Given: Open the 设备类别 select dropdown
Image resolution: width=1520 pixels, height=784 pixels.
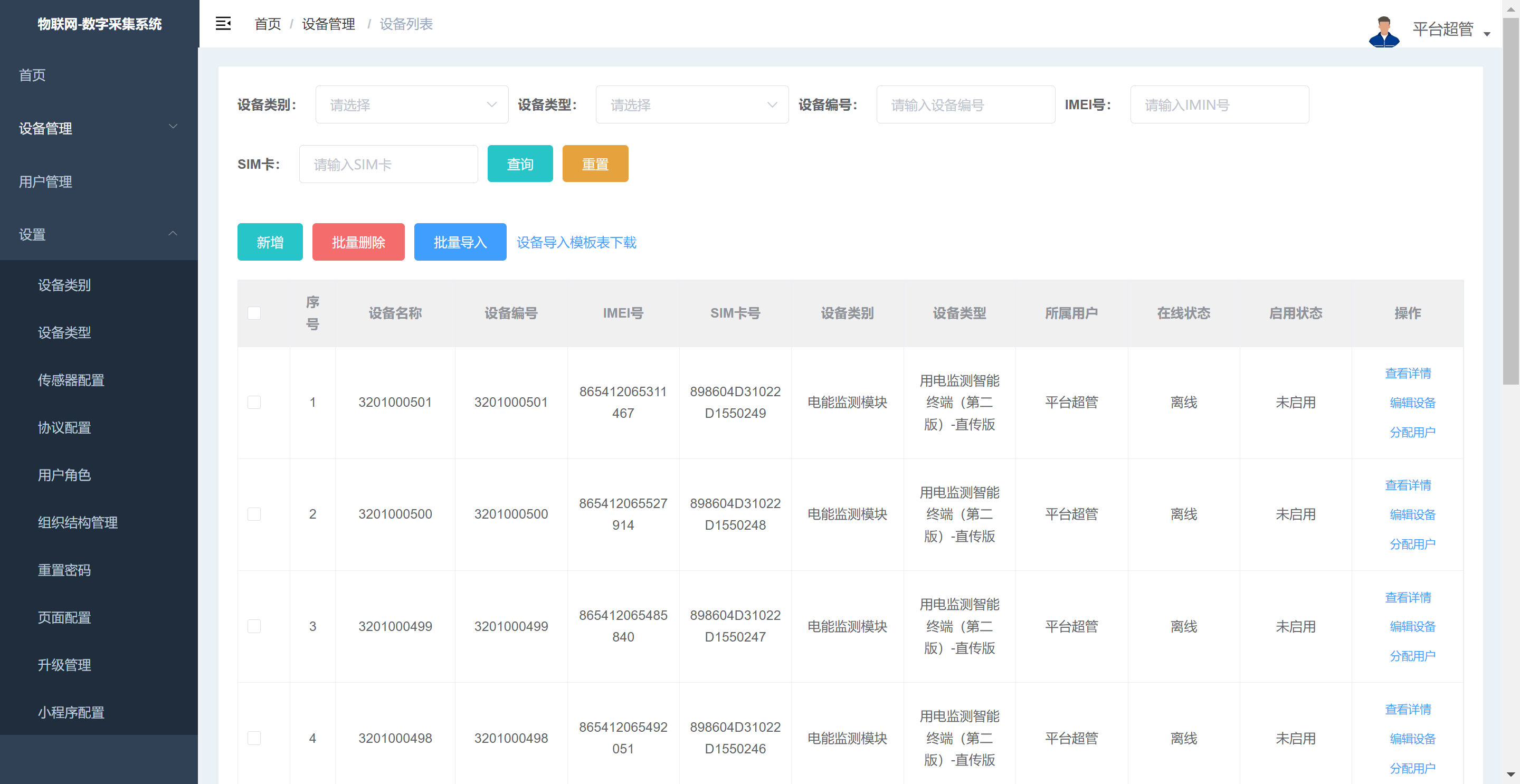Looking at the screenshot, I should (x=412, y=104).
